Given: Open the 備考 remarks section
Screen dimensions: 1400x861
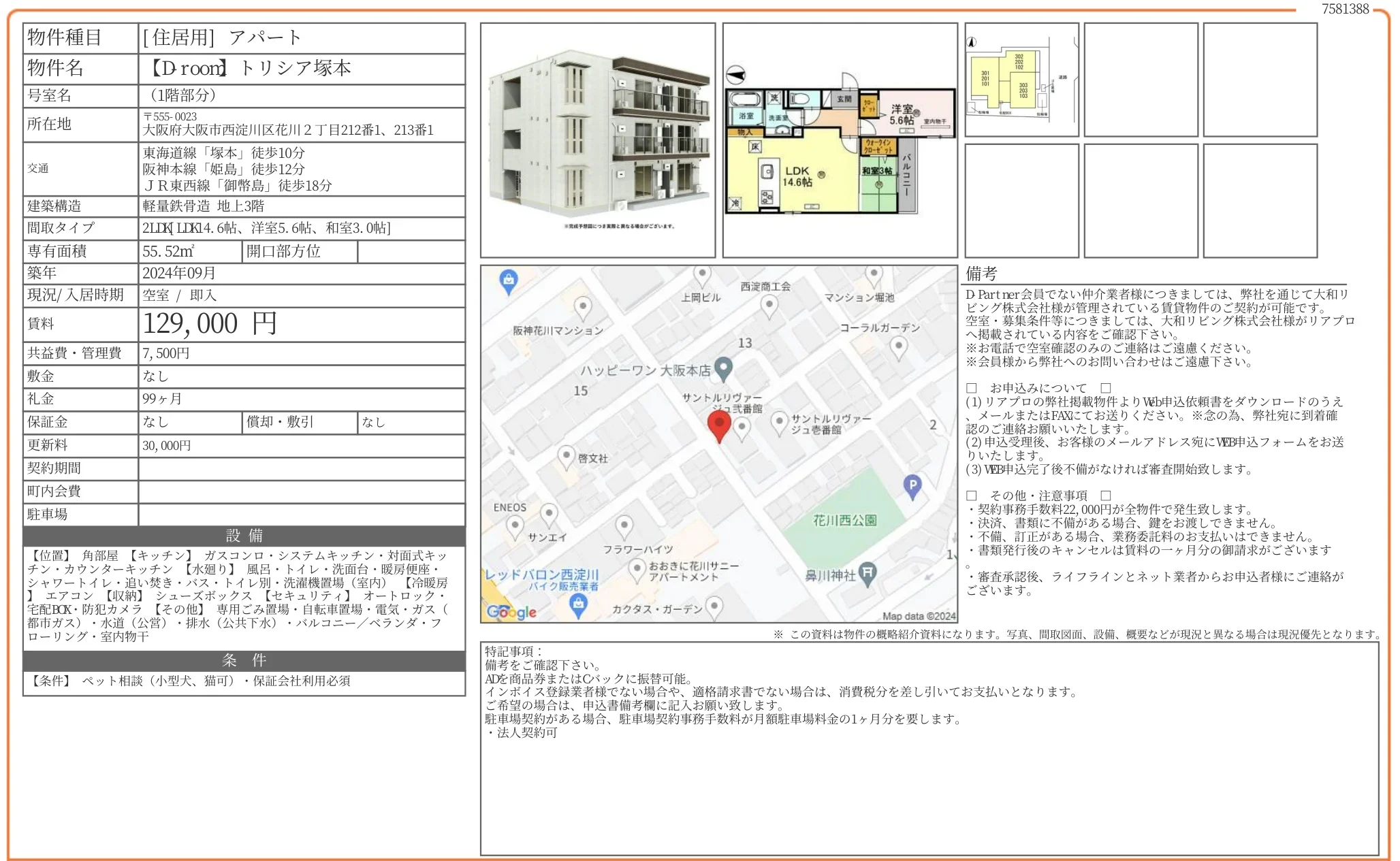Looking at the screenshot, I should pyautogui.click(x=981, y=275).
